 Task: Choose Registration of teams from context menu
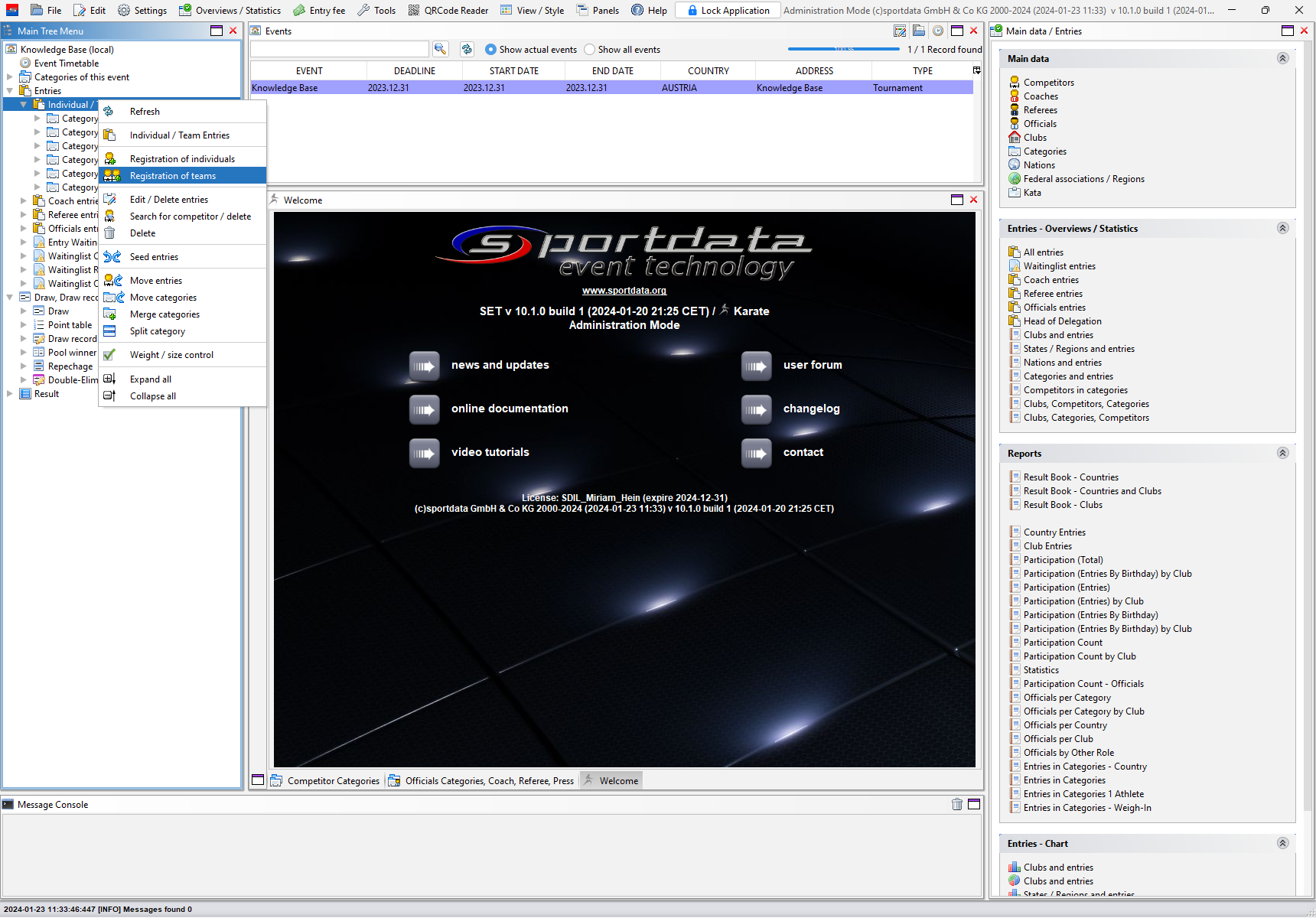pos(182,176)
